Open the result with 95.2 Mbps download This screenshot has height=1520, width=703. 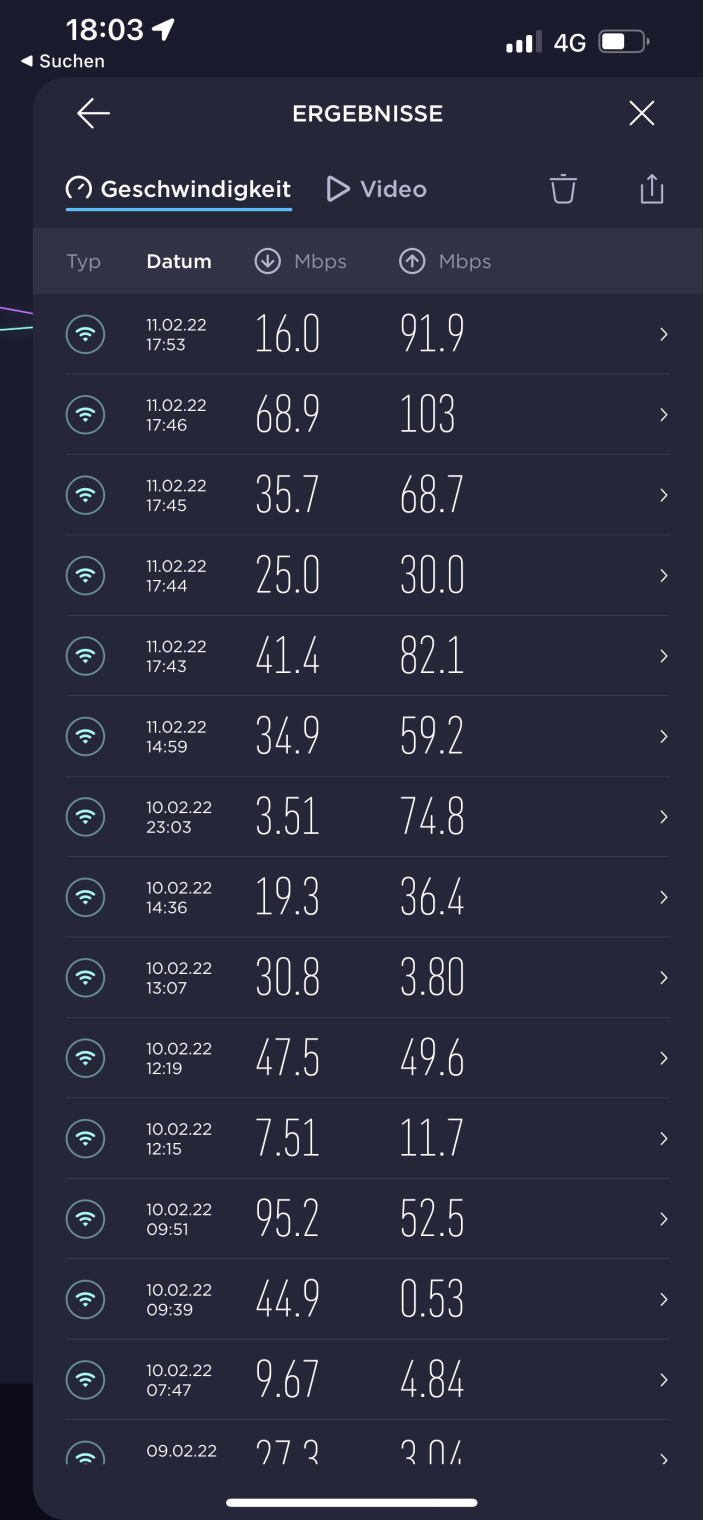click(x=288, y=1219)
